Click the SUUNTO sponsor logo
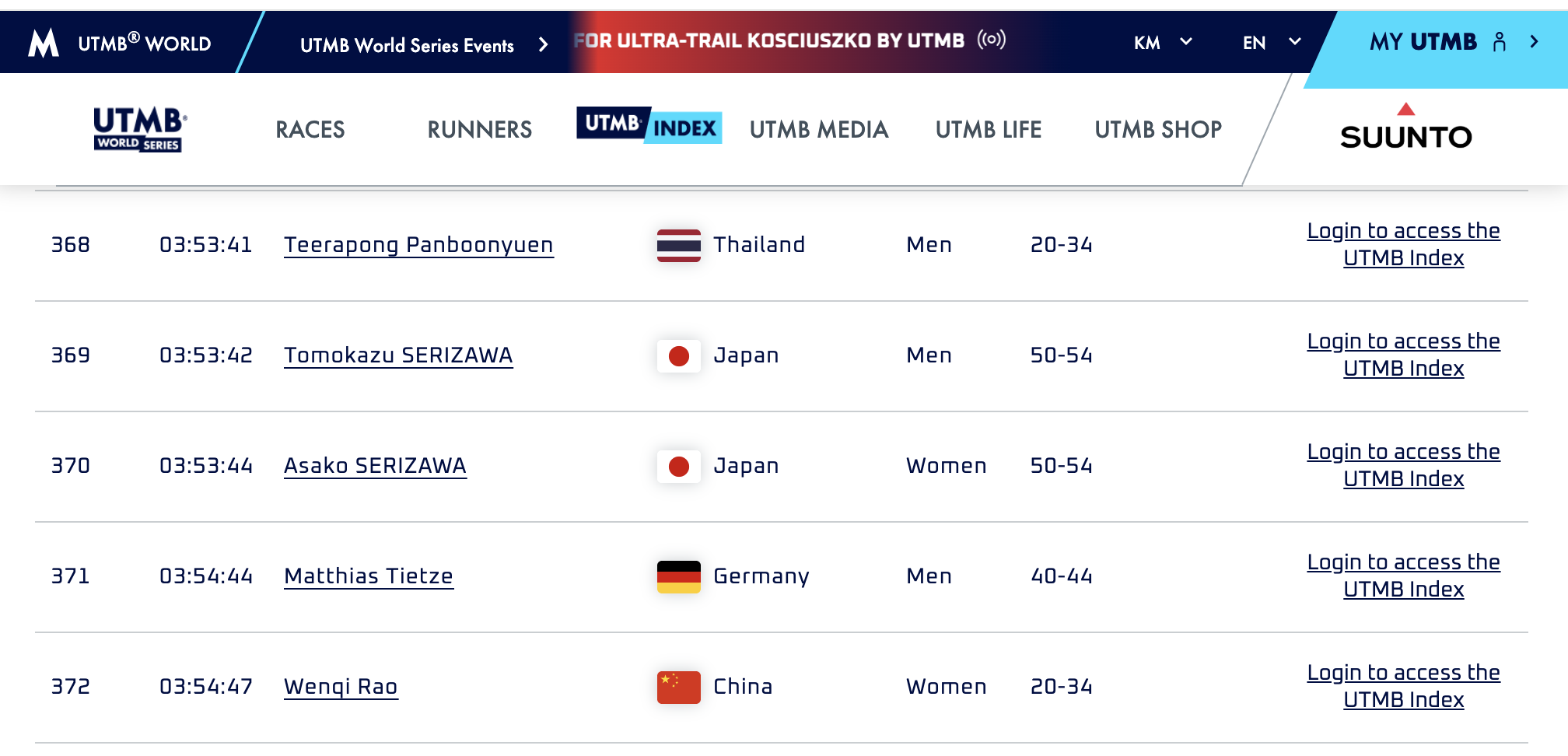 click(x=1405, y=133)
